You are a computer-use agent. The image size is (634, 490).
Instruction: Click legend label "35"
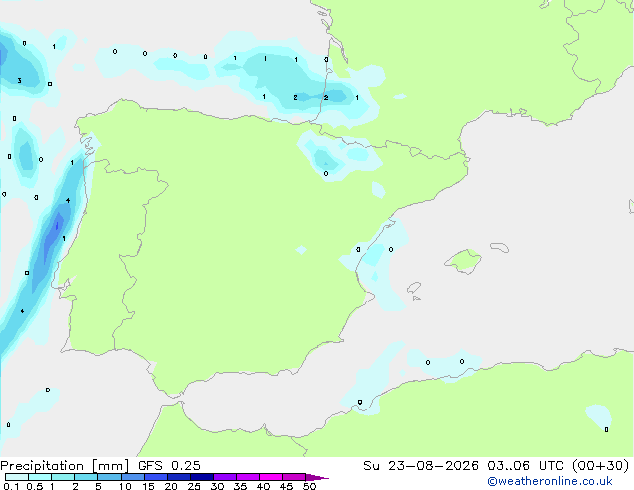pos(240,486)
